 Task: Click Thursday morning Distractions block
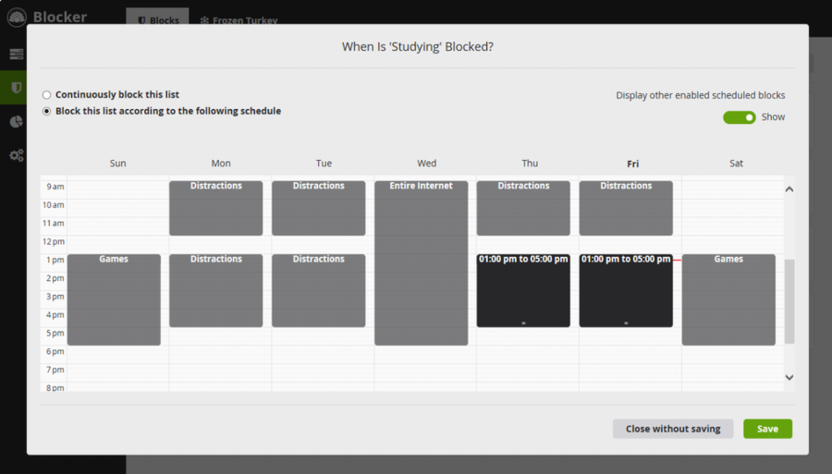coord(523,208)
